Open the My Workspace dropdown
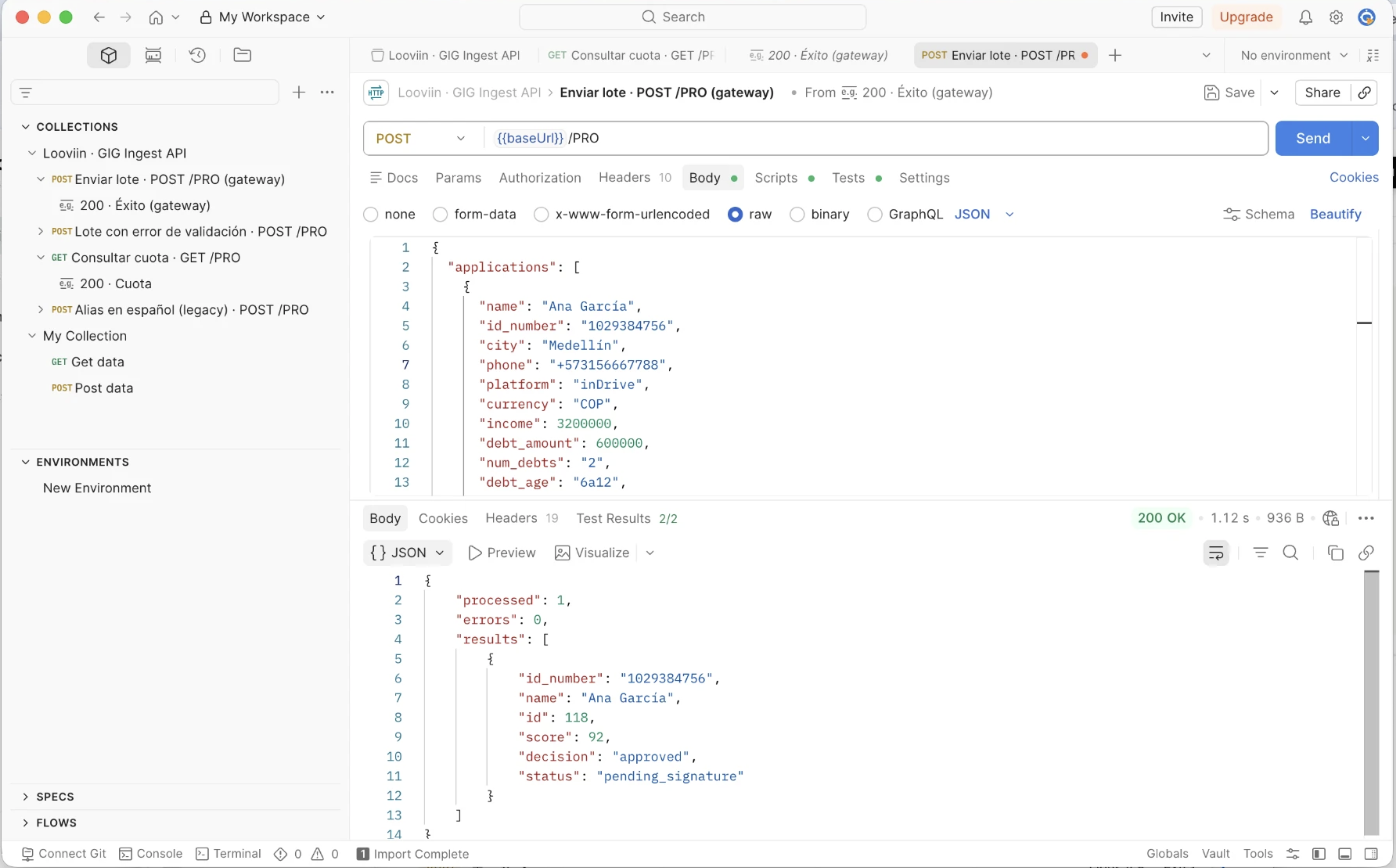The height and width of the screenshot is (868, 1396). pyautogui.click(x=262, y=17)
